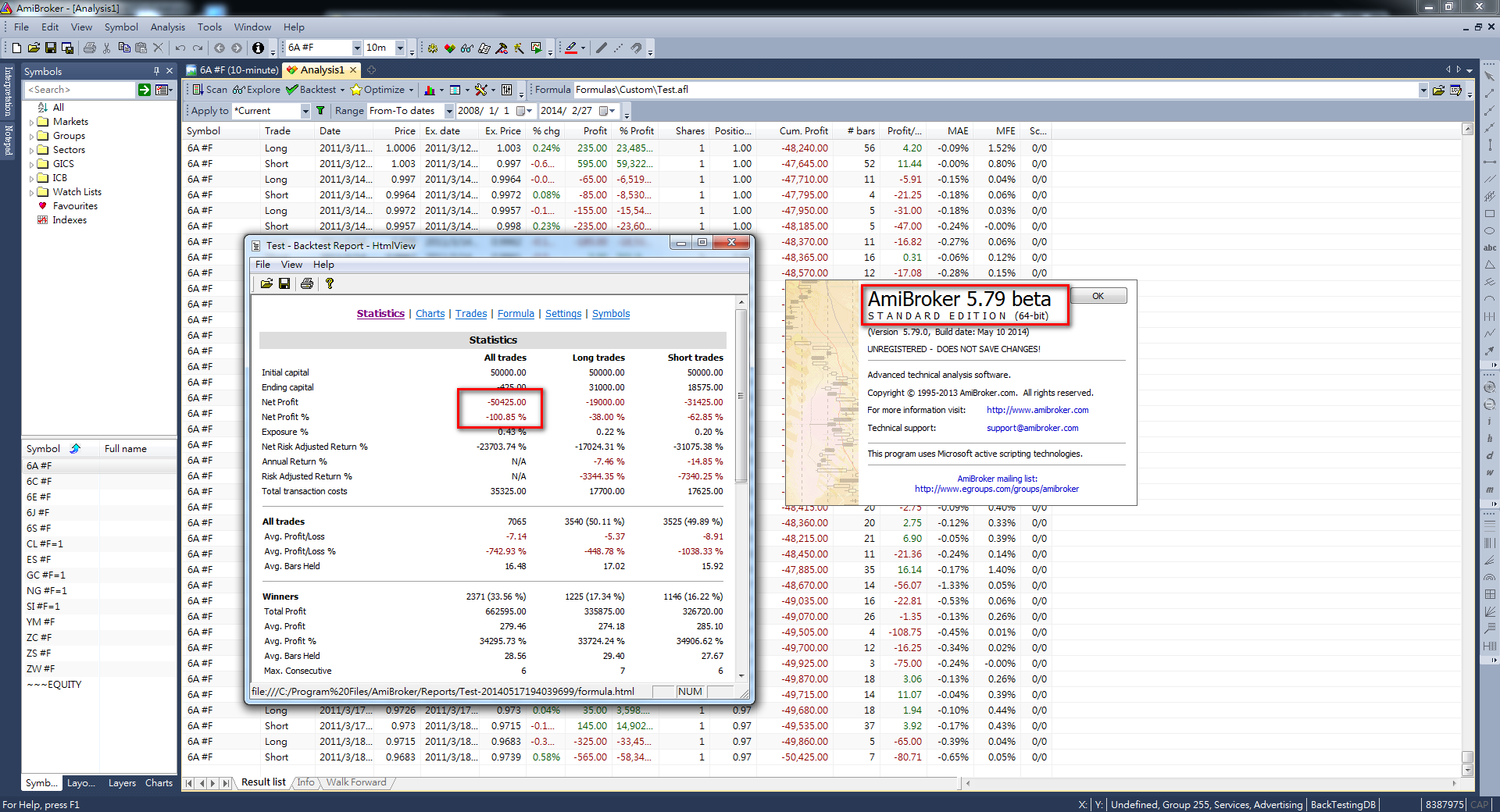
Task: Click the support@amibroker.com link
Action: click(x=1032, y=428)
